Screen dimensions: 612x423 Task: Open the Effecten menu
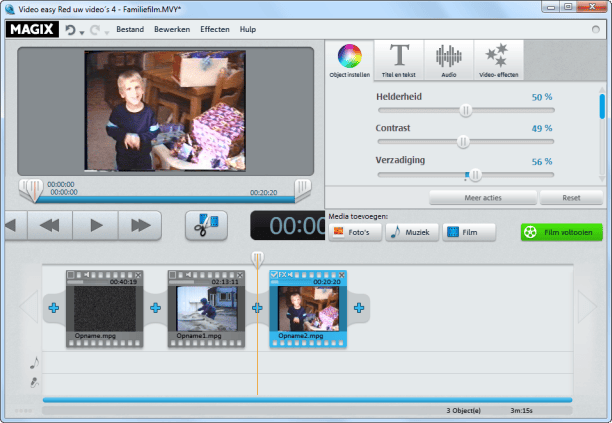coord(214,30)
